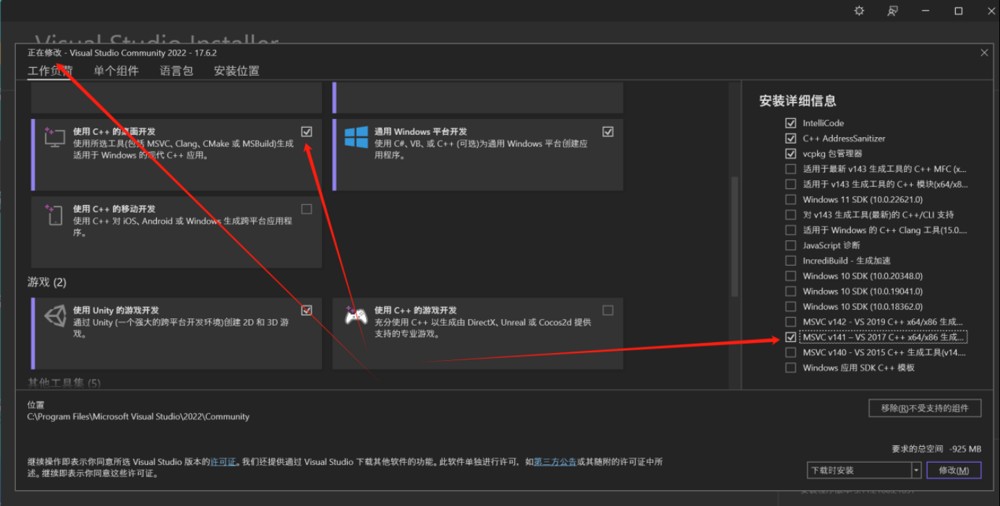Open the 下载时安装 install mode dropdown
This screenshot has height=506, width=1000.
[864, 470]
